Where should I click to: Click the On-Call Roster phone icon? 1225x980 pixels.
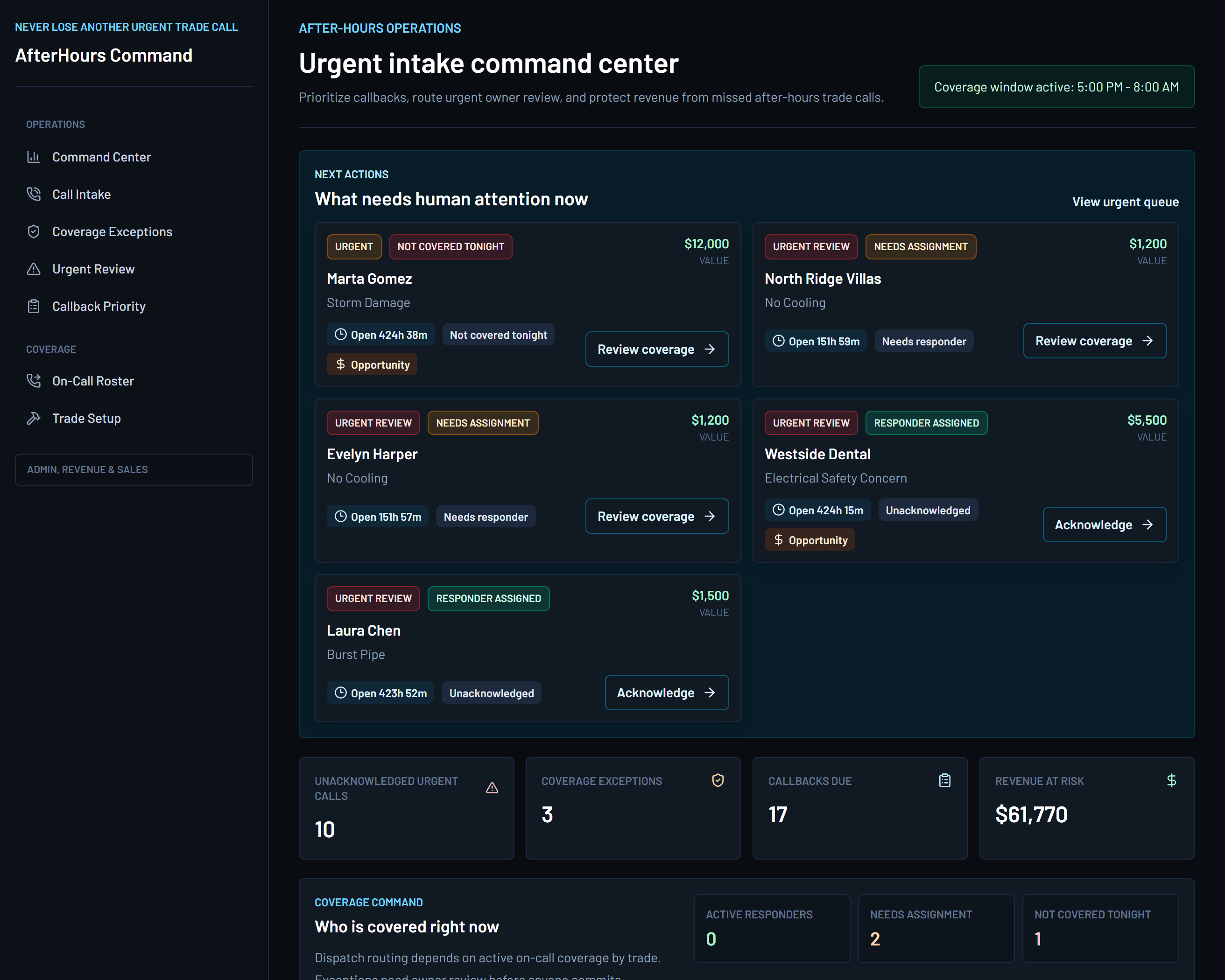tap(34, 381)
